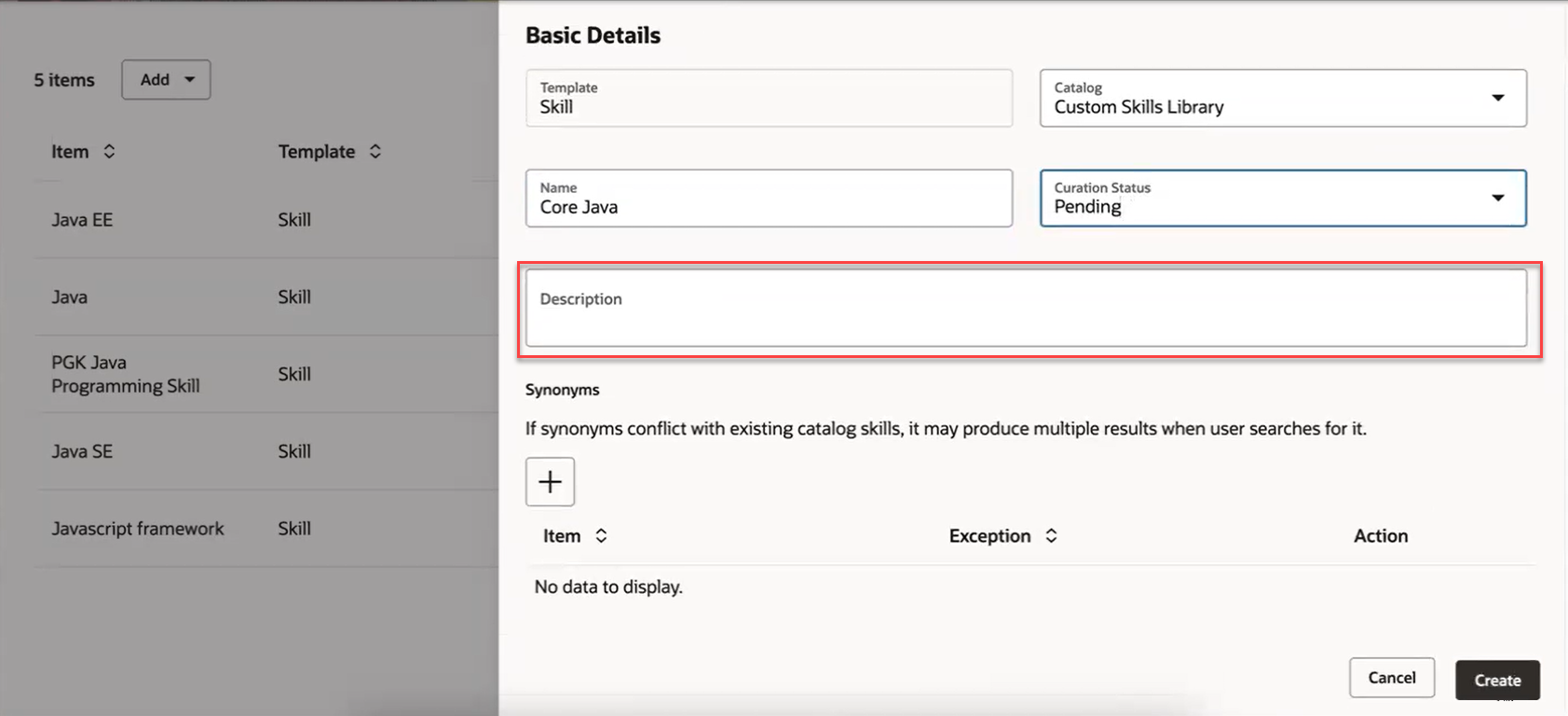Edit the Name field containing Core Java
Image resolution: width=1568 pixels, height=716 pixels.
click(769, 198)
